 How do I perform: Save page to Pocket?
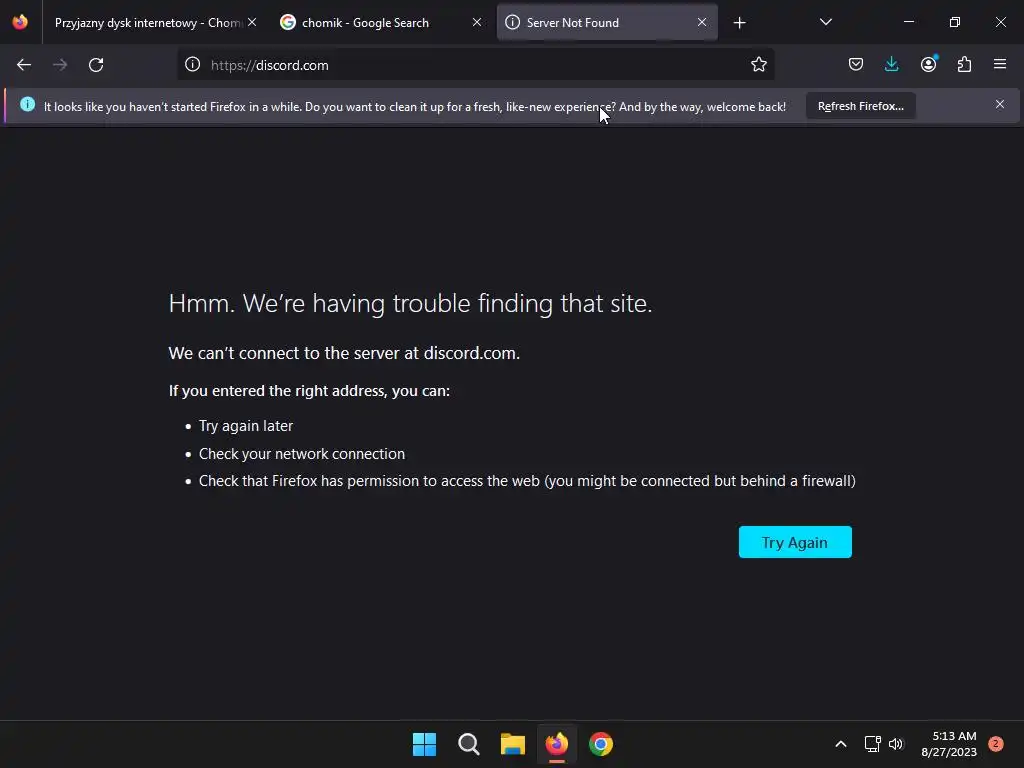(x=856, y=65)
